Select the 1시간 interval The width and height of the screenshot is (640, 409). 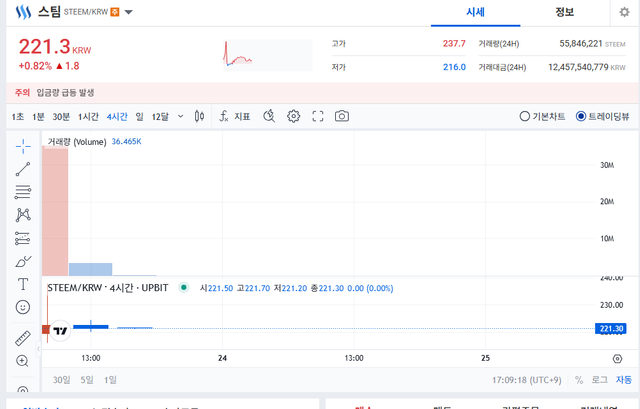88,117
